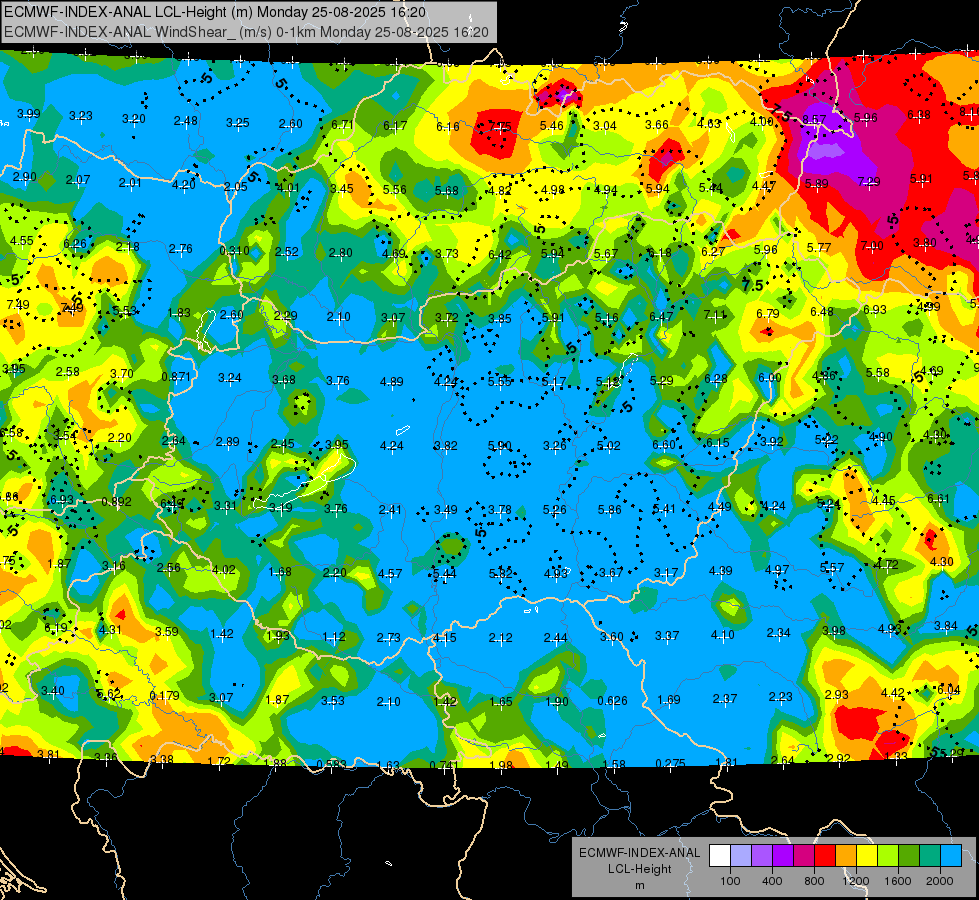The image size is (979, 900).
Task: Click the 7.29 value in the purple area
Action: point(869,181)
